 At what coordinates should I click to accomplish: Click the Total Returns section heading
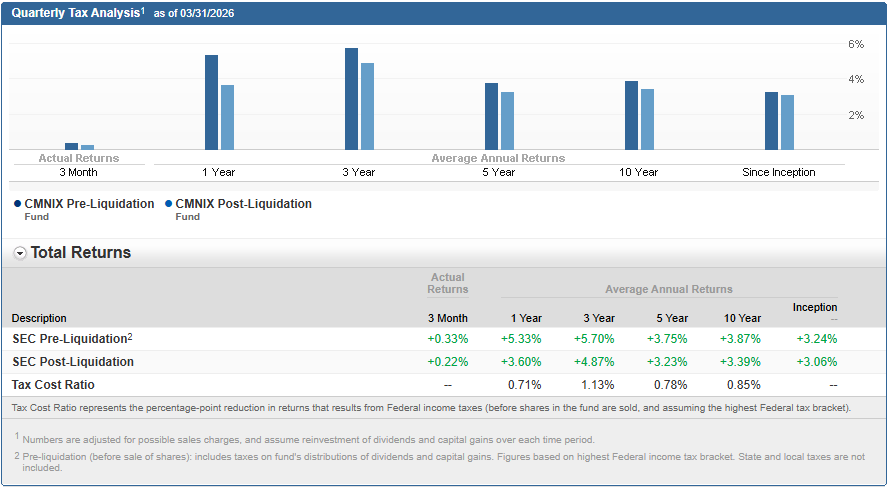click(x=81, y=253)
